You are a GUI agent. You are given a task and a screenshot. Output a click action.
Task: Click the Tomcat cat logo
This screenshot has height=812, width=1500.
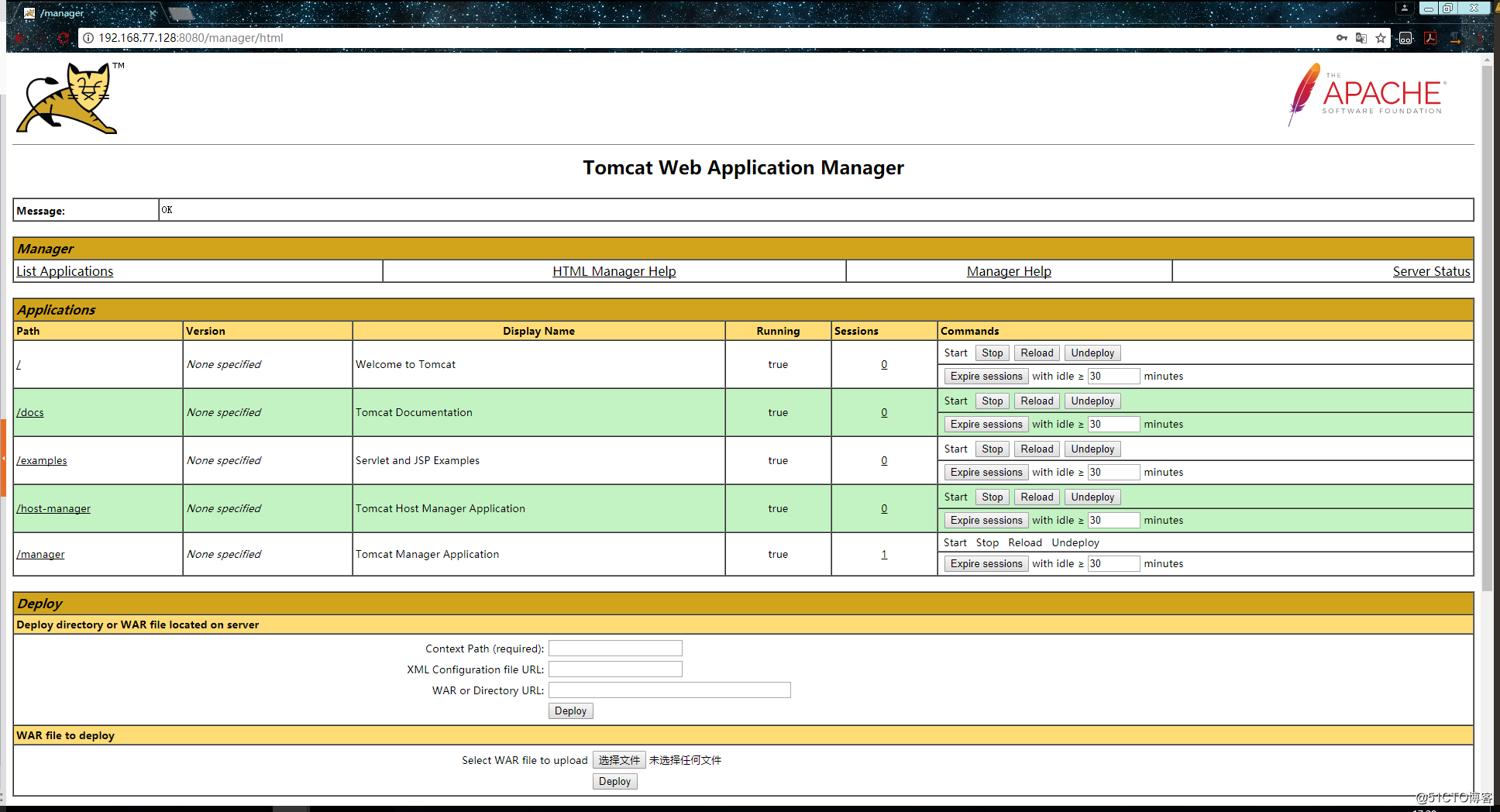(71, 98)
